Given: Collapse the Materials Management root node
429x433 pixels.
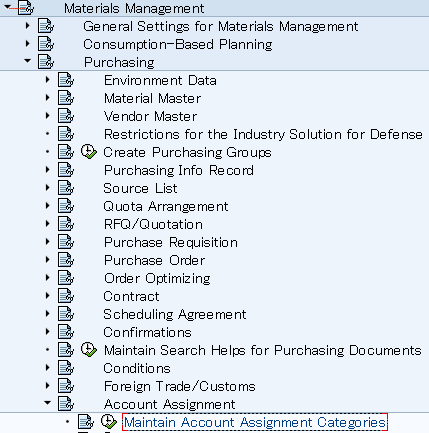Looking at the screenshot, I should 7,7.
